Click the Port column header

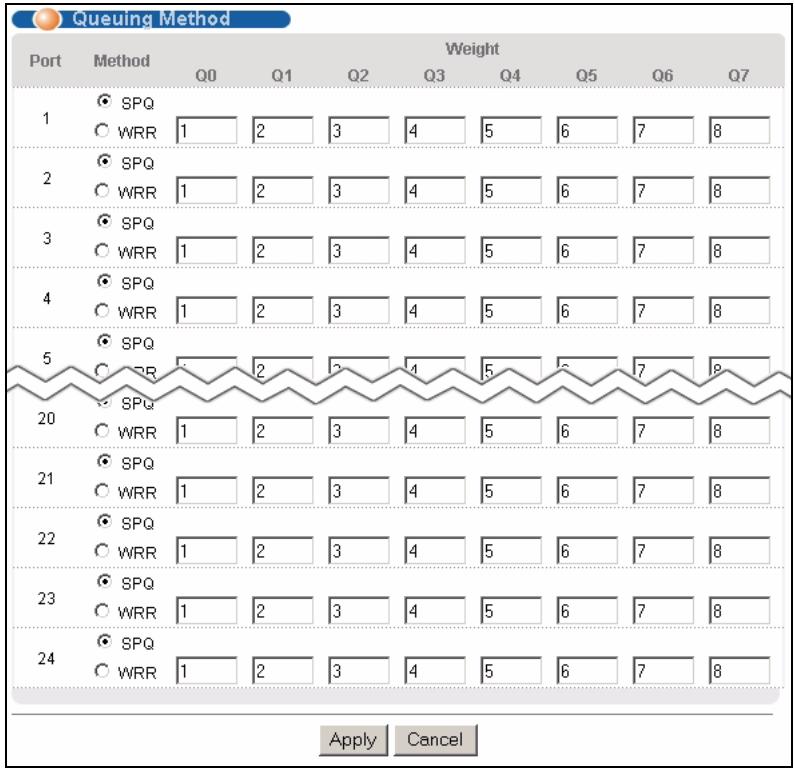pyautogui.click(x=45, y=61)
